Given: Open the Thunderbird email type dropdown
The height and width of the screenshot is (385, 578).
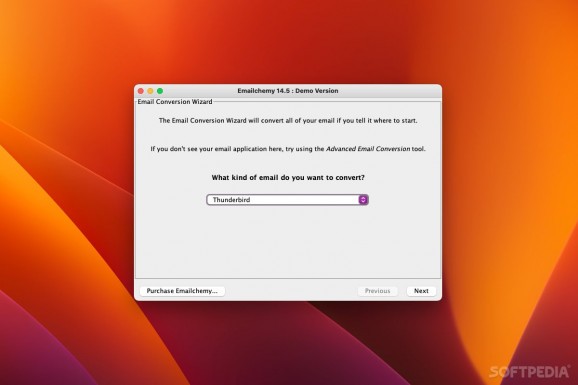Looking at the screenshot, I should [287, 200].
